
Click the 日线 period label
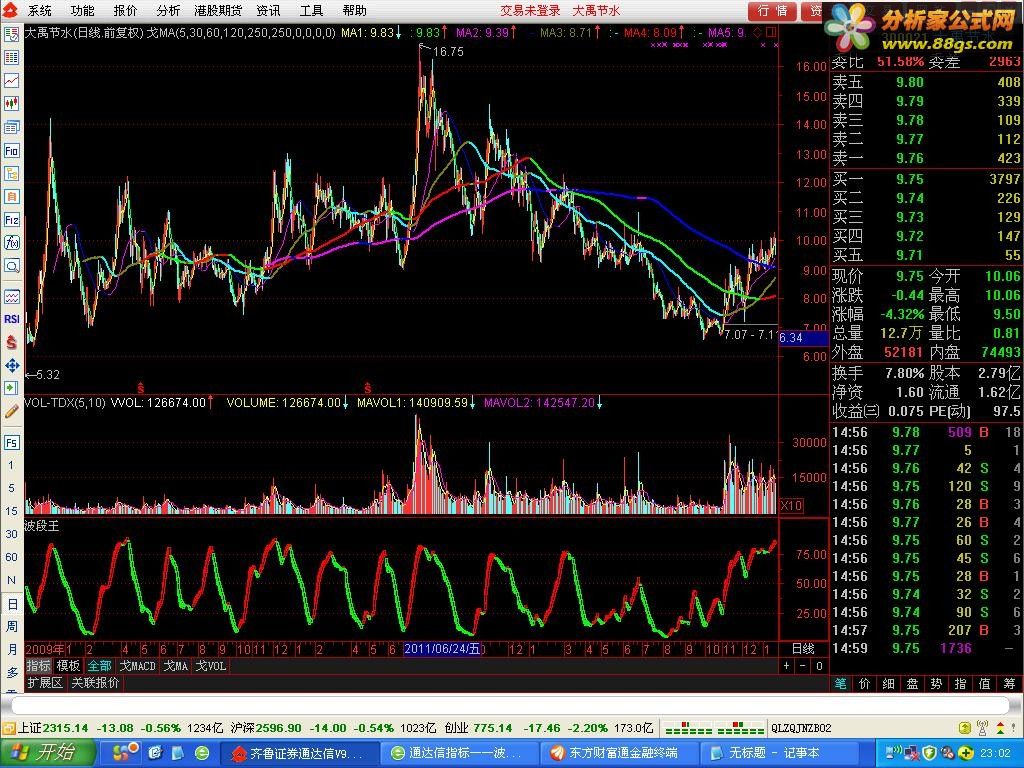tap(803, 648)
